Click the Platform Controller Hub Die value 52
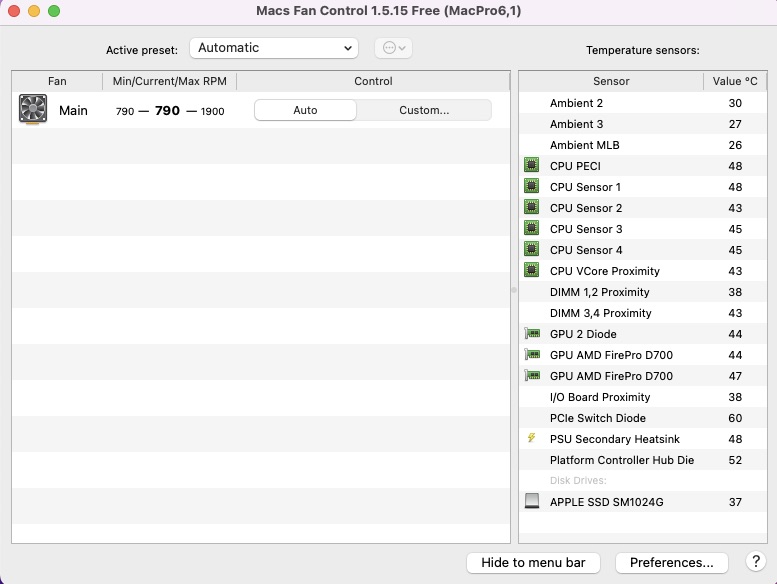Viewport: 777px width, 584px height. (x=735, y=460)
